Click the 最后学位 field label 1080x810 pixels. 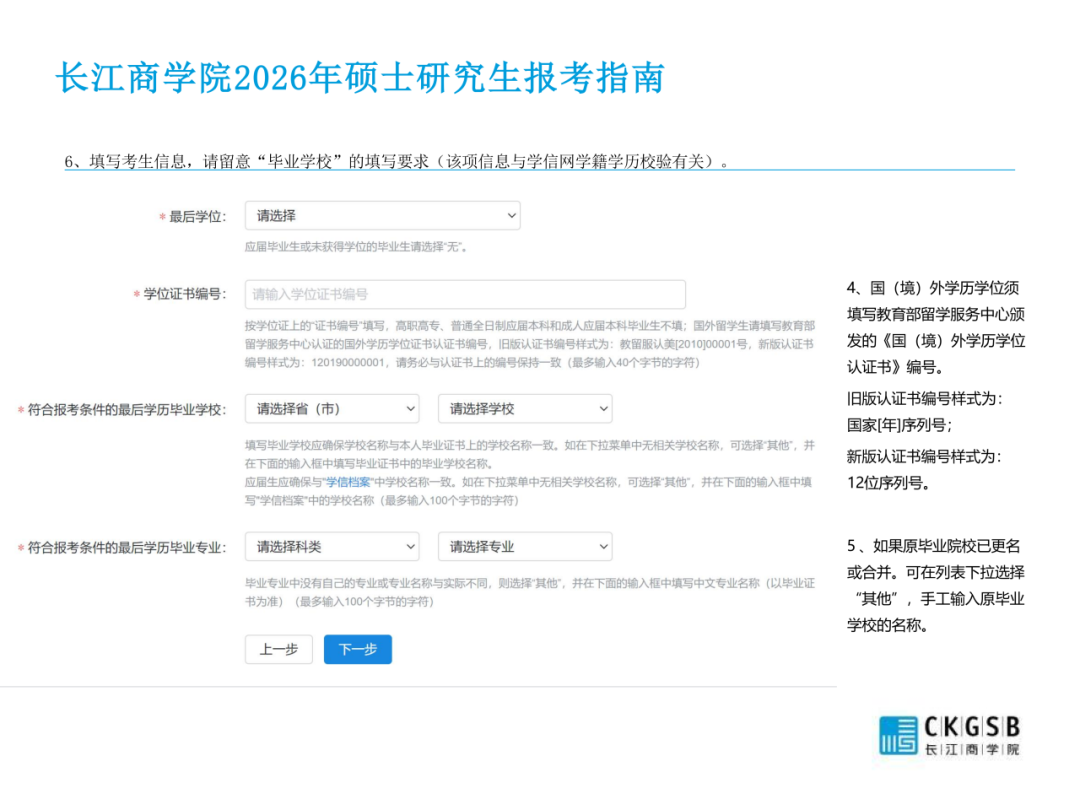tap(197, 217)
